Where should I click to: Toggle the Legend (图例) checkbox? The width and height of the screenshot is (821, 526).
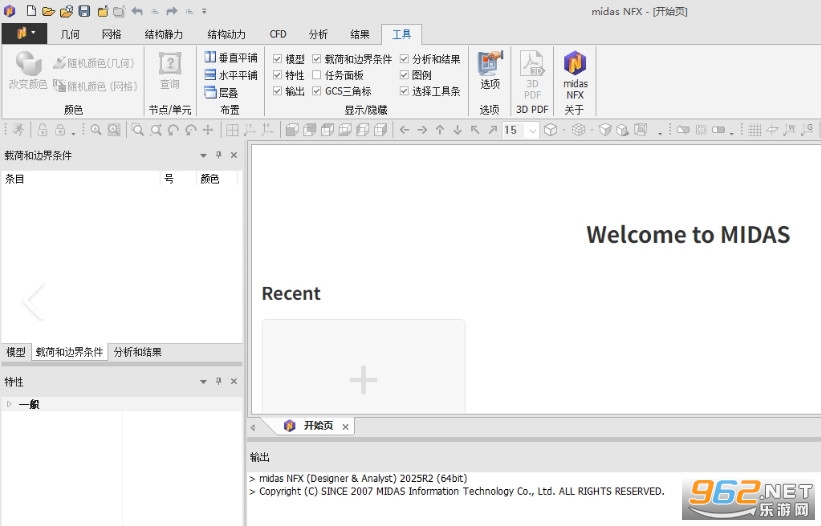point(404,75)
